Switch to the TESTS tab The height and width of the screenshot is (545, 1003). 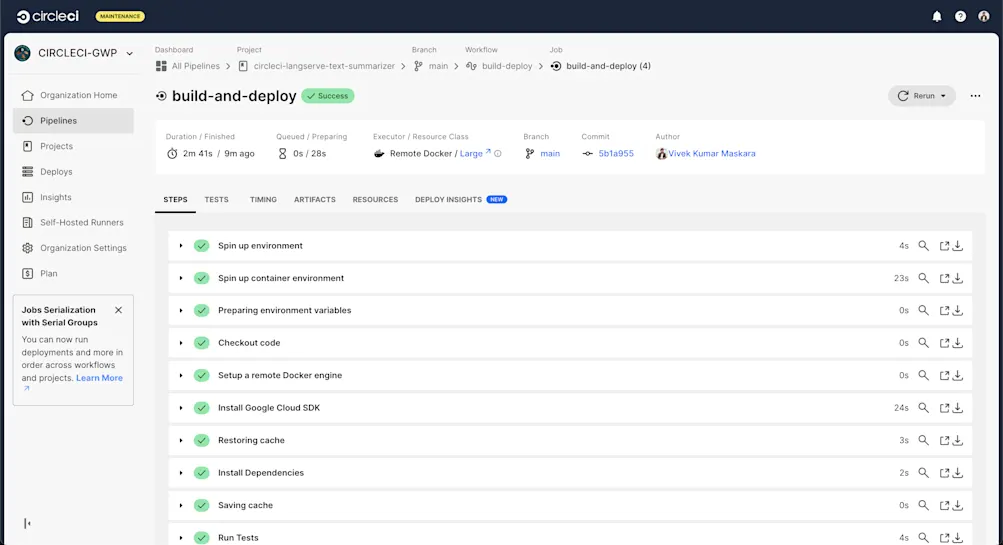pyautogui.click(x=216, y=200)
